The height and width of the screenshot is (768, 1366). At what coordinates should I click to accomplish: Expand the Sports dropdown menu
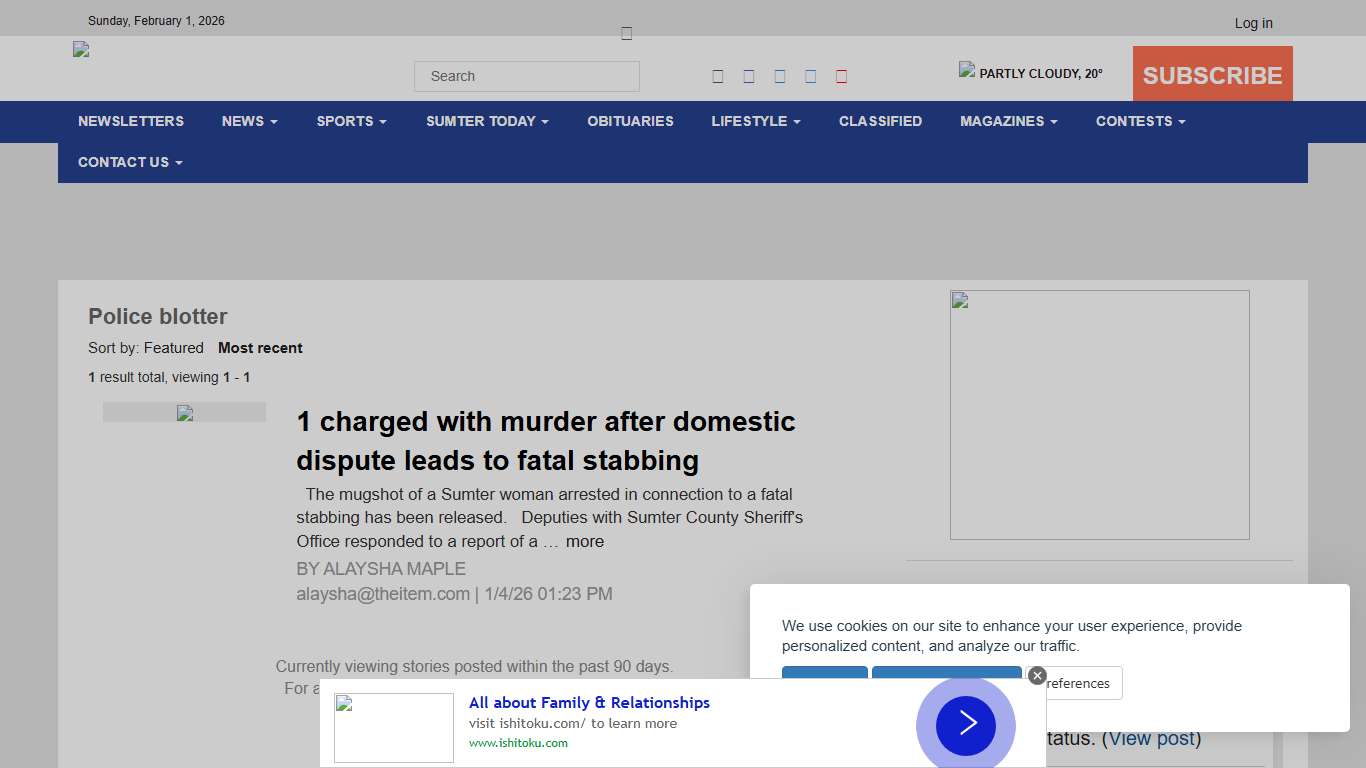pyautogui.click(x=351, y=121)
